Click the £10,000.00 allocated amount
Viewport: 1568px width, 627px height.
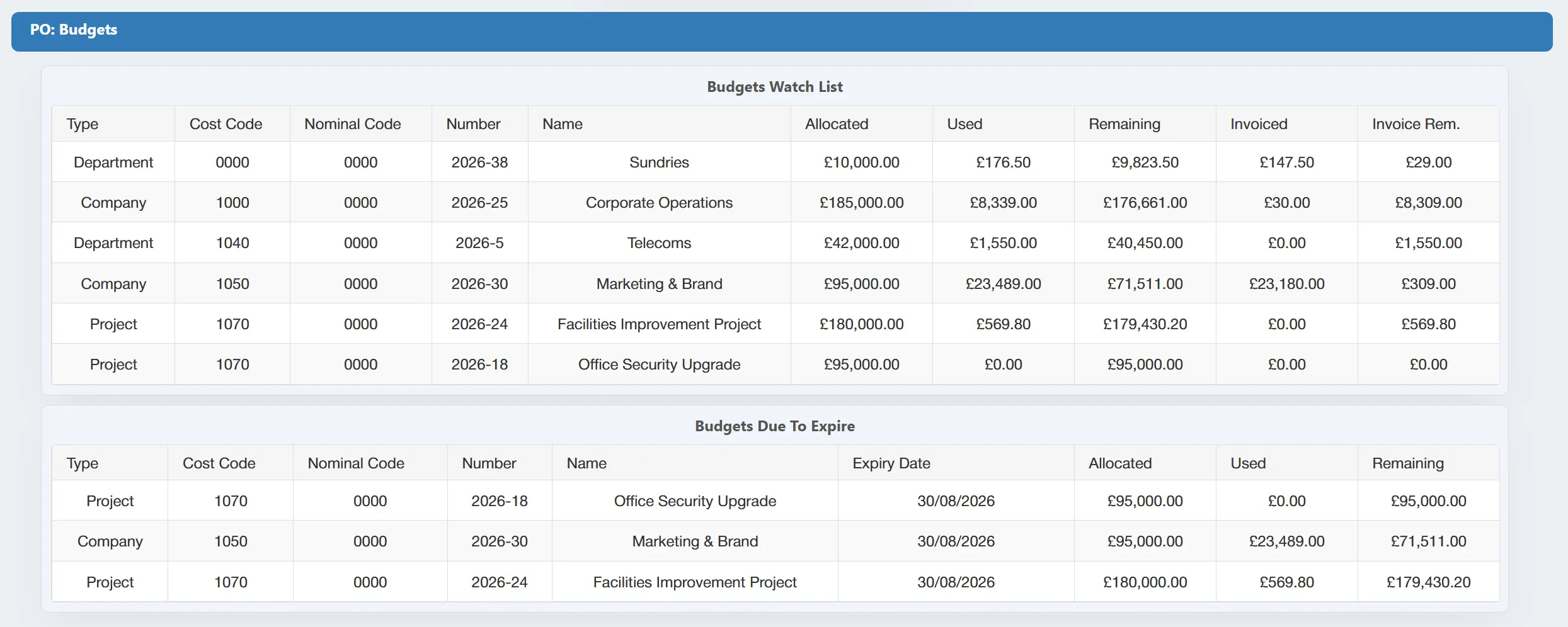click(x=861, y=162)
